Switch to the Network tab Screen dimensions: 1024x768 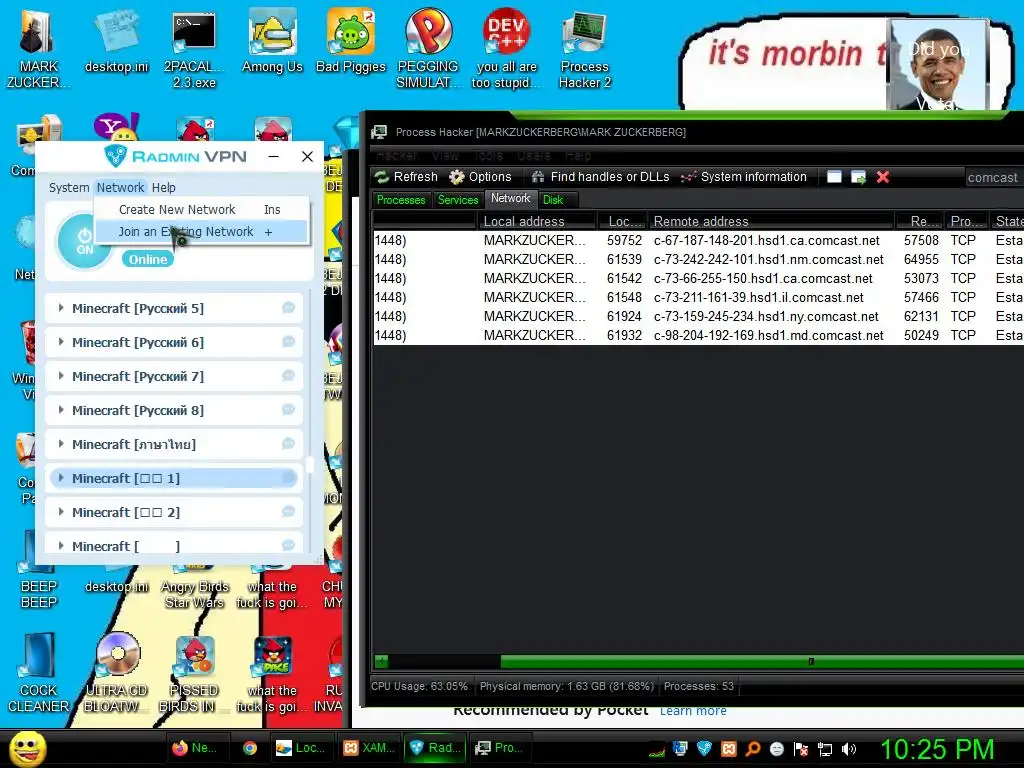pos(511,199)
